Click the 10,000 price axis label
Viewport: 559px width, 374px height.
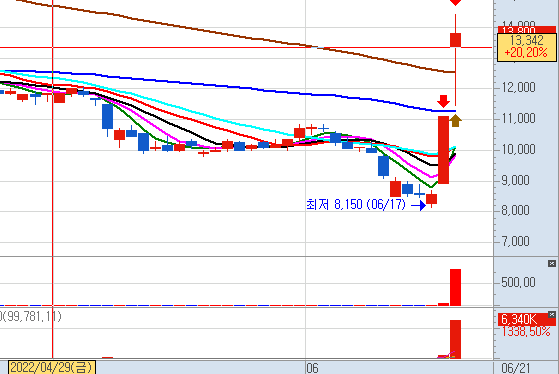click(519, 149)
